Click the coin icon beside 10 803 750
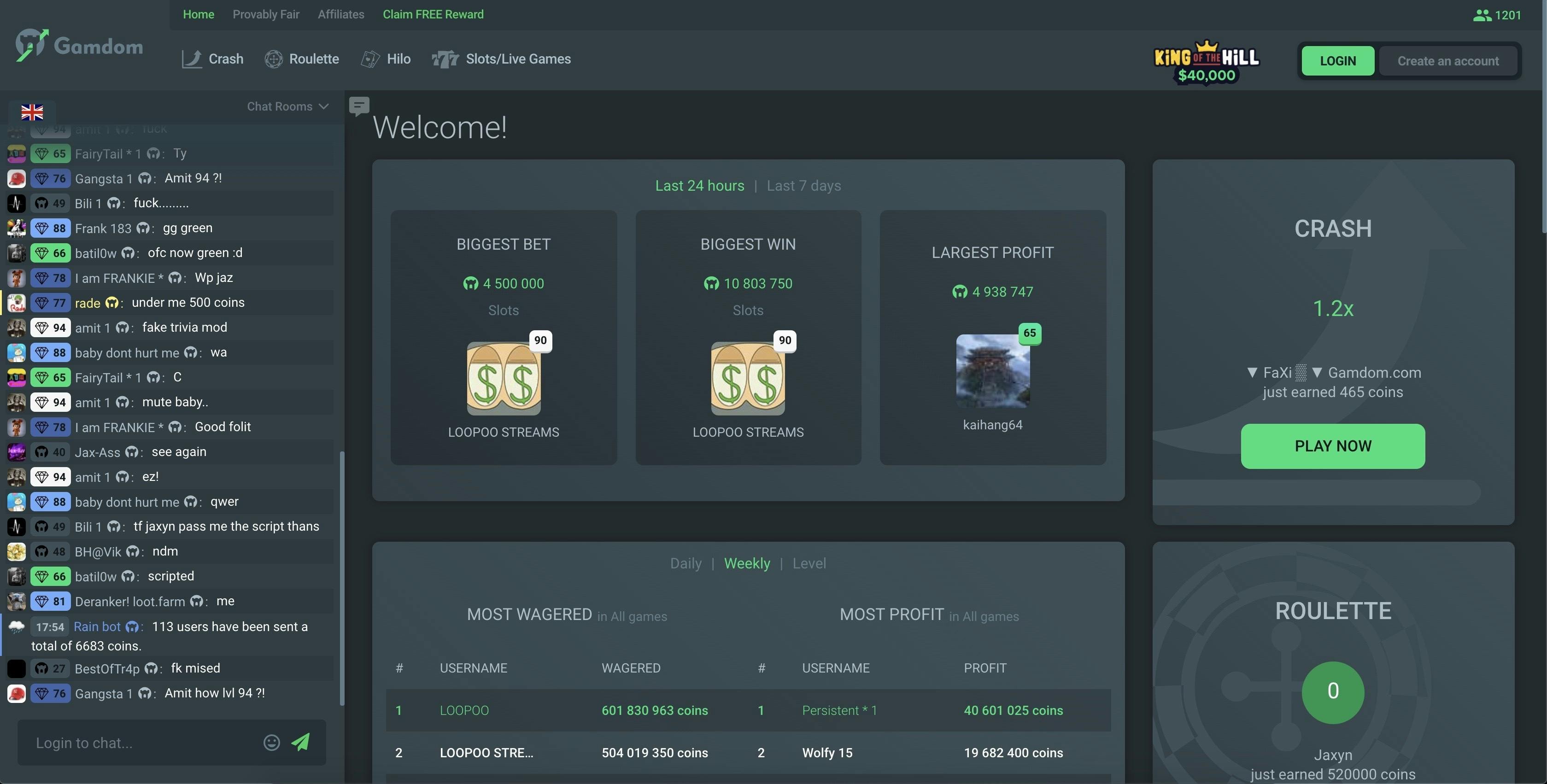The image size is (1547, 784). pyautogui.click(x=712, y=283)
